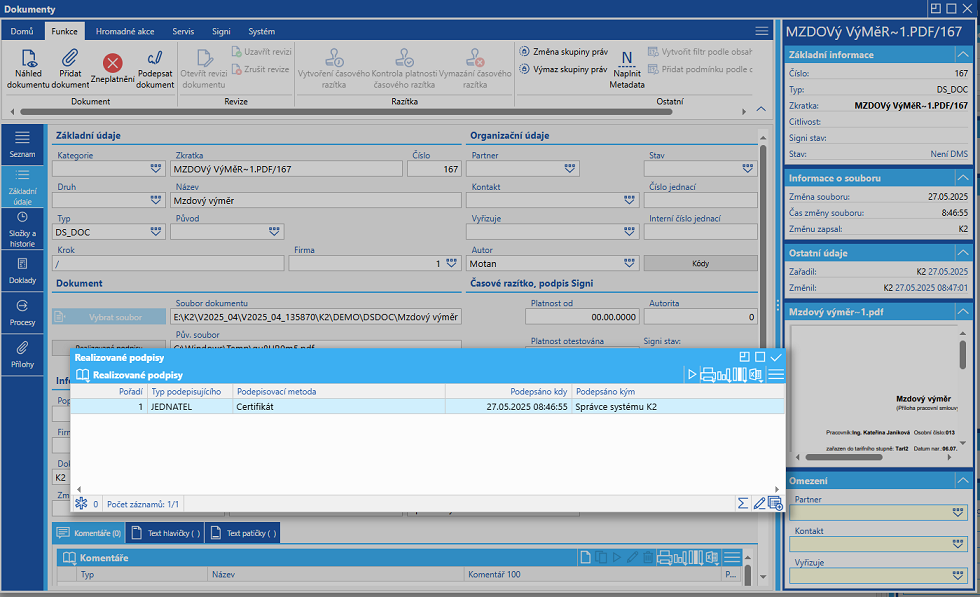Click play triangle icon in Realizované podpisy toolbar

(692, 374)
